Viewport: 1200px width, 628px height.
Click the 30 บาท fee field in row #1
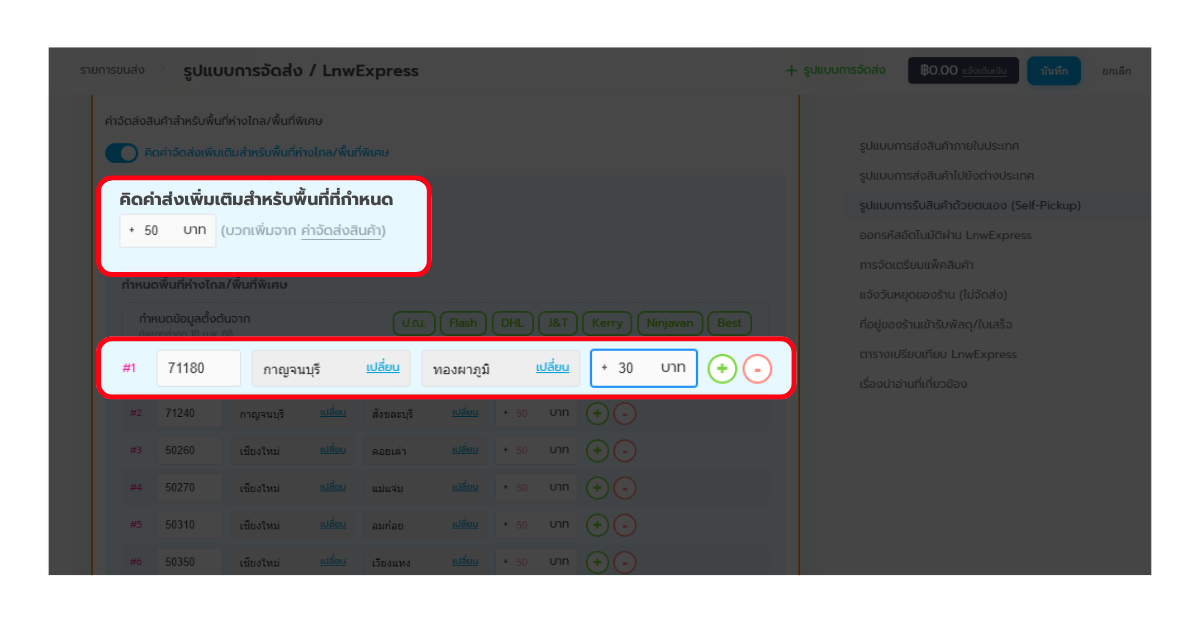(643, 368)
